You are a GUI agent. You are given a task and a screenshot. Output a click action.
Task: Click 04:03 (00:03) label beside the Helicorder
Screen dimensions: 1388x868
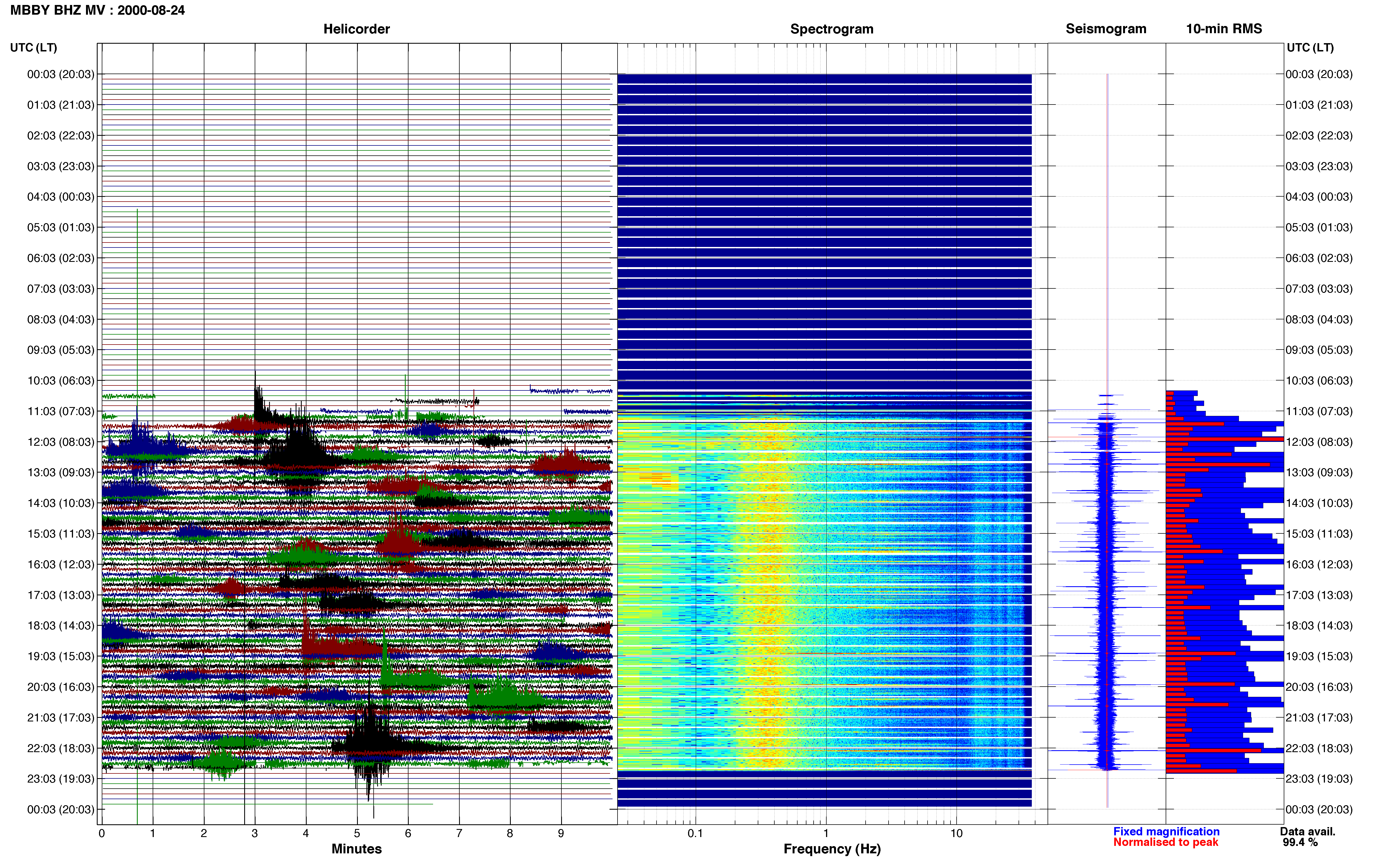coord(61,197)
